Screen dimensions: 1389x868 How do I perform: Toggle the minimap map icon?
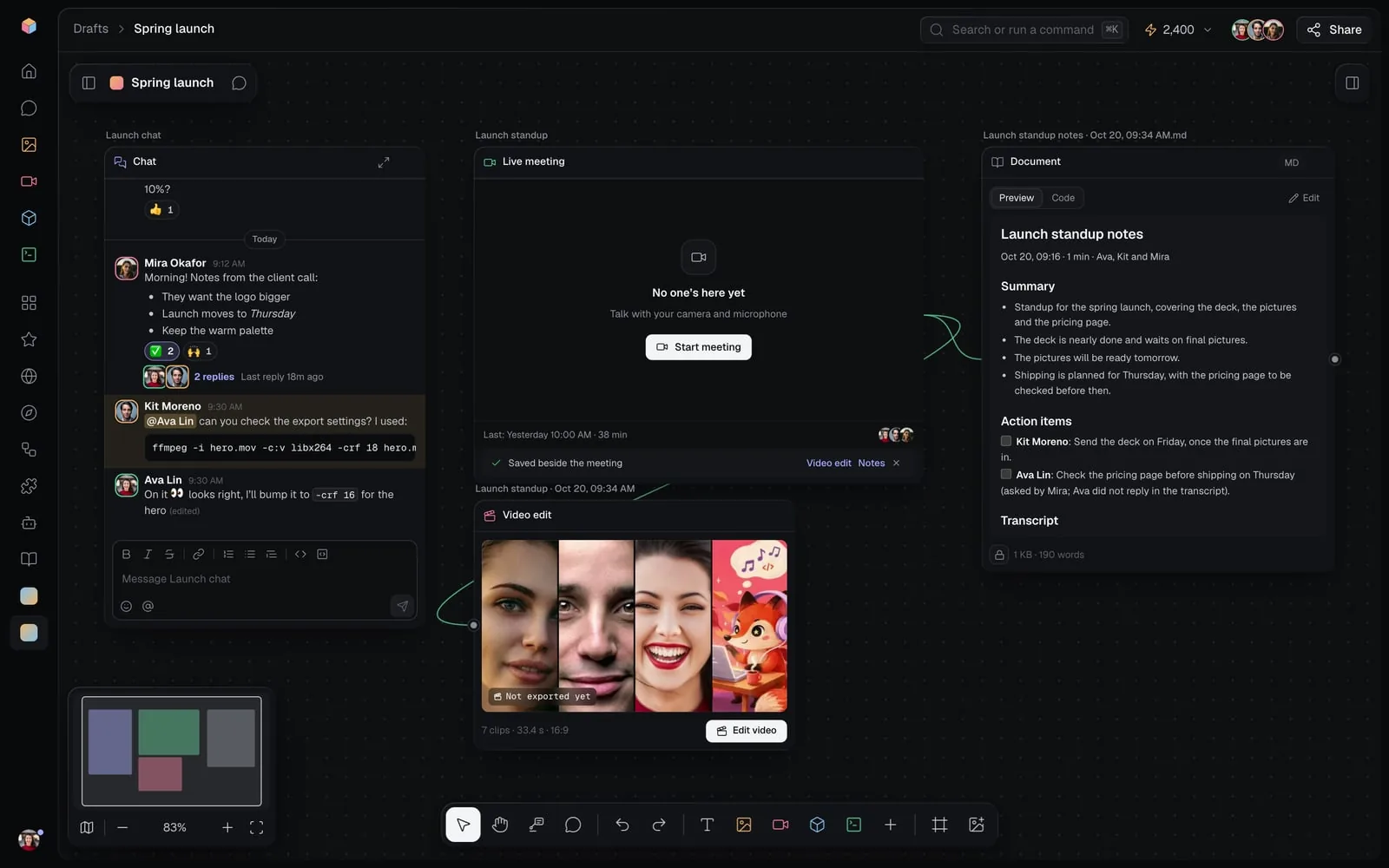click(87, 827)
